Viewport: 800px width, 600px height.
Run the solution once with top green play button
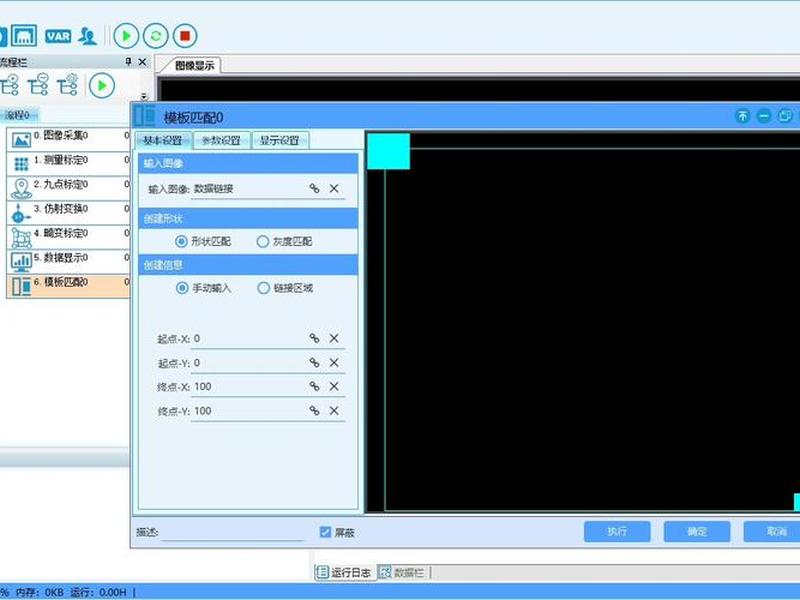tap(126, 36)
